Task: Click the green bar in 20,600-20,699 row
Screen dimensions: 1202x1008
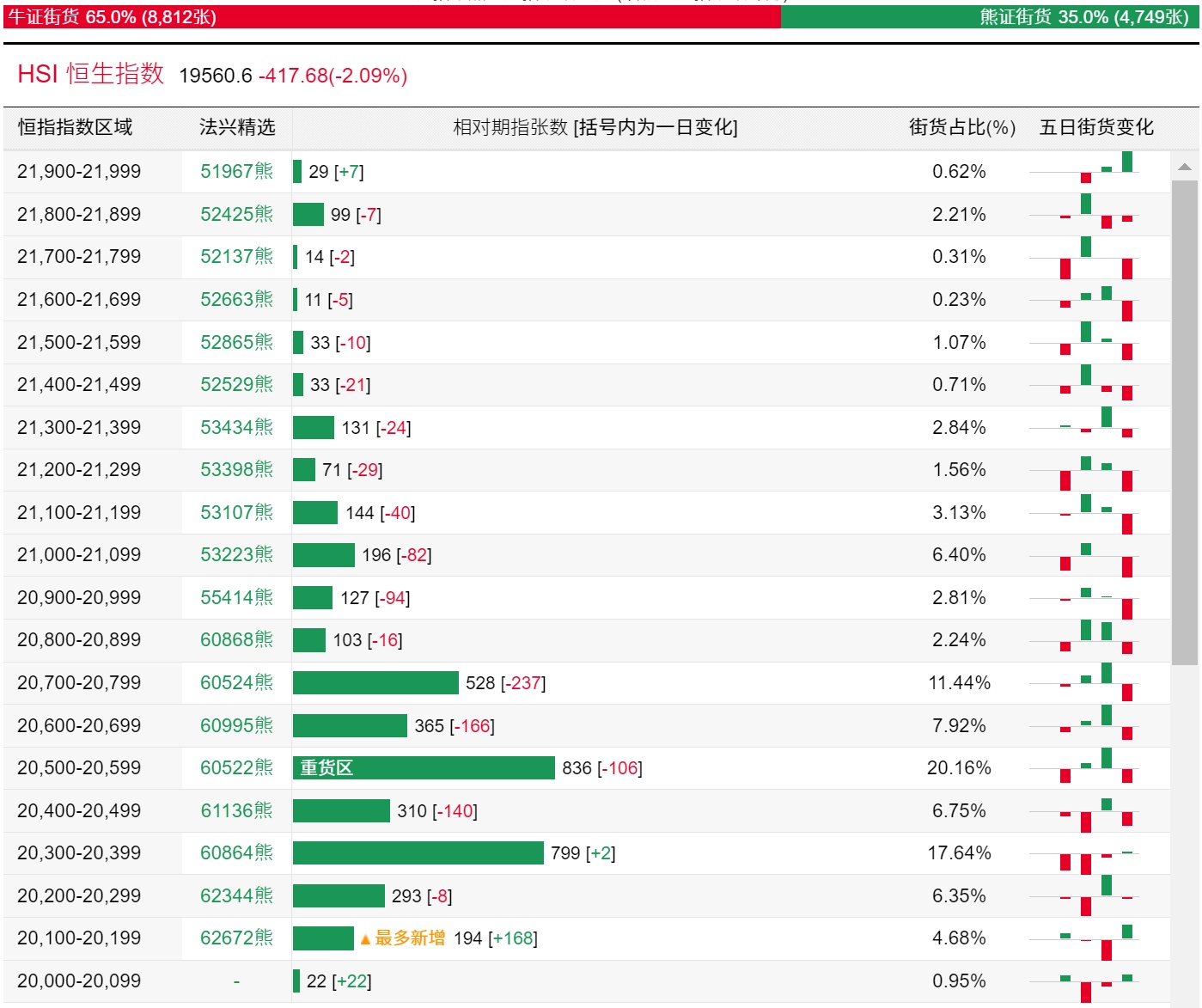Action: 350,725
